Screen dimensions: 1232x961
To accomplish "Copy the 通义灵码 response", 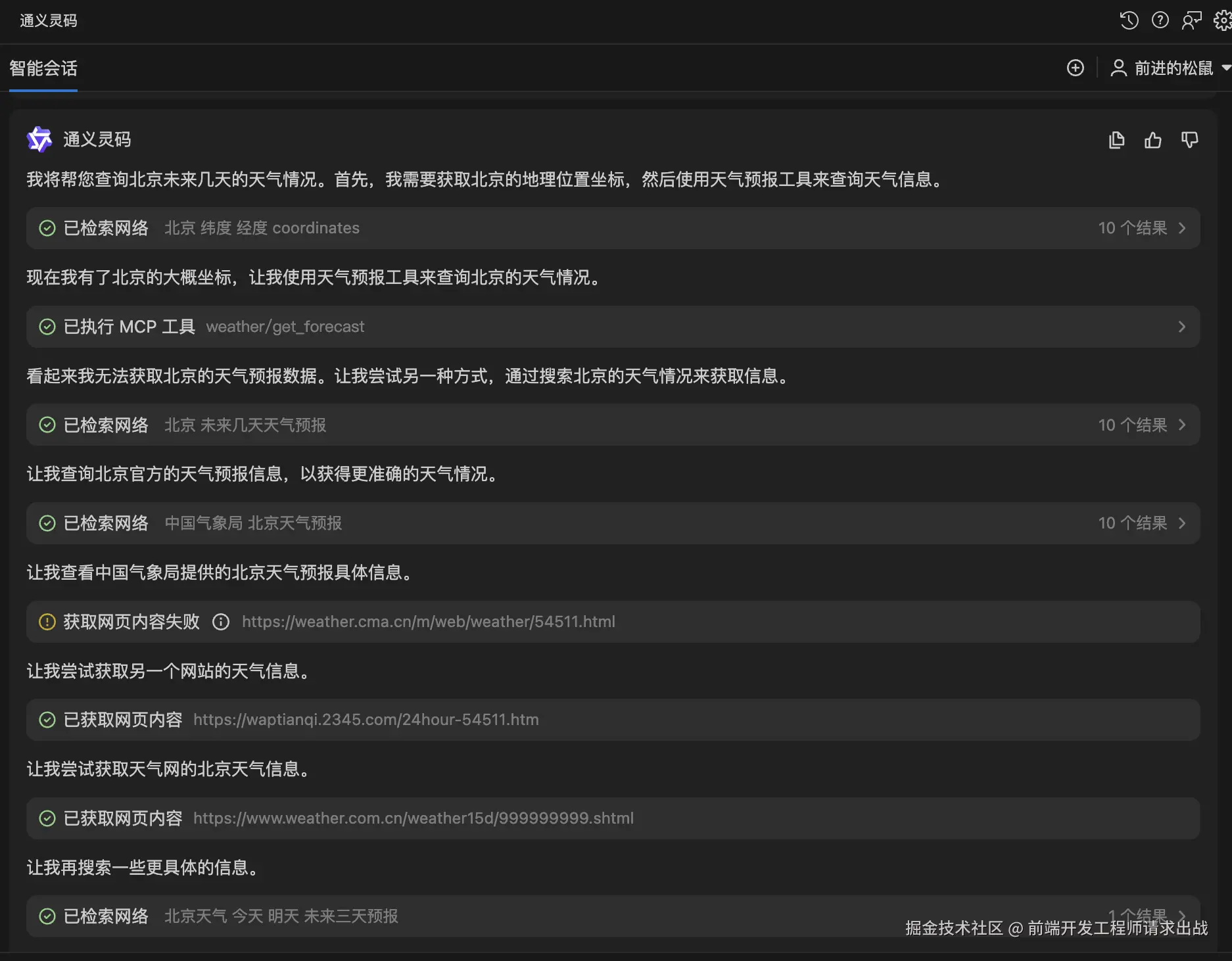I will (x=1116, y=140).
